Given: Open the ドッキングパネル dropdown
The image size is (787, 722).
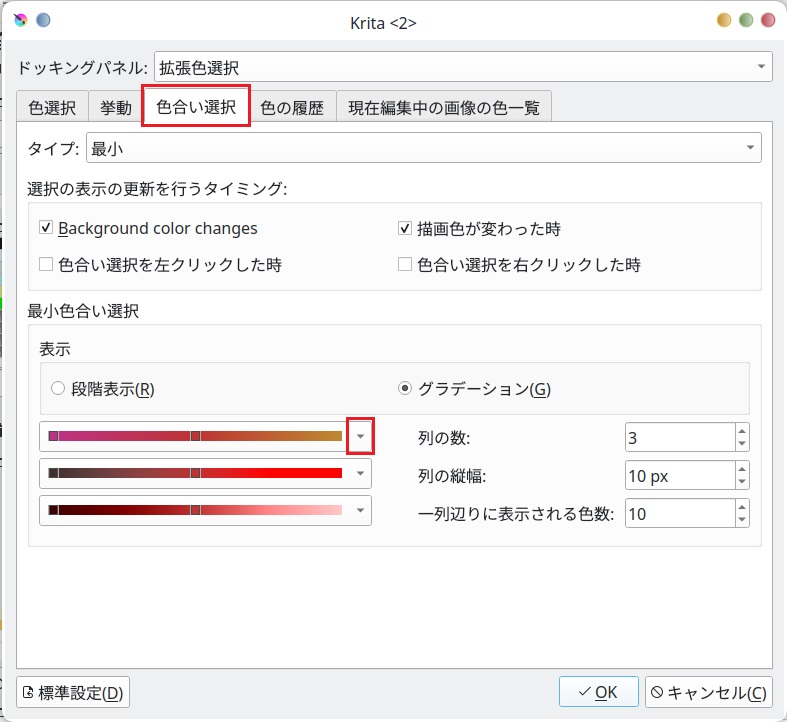Looking at the screenshot, I should point(463,68).
